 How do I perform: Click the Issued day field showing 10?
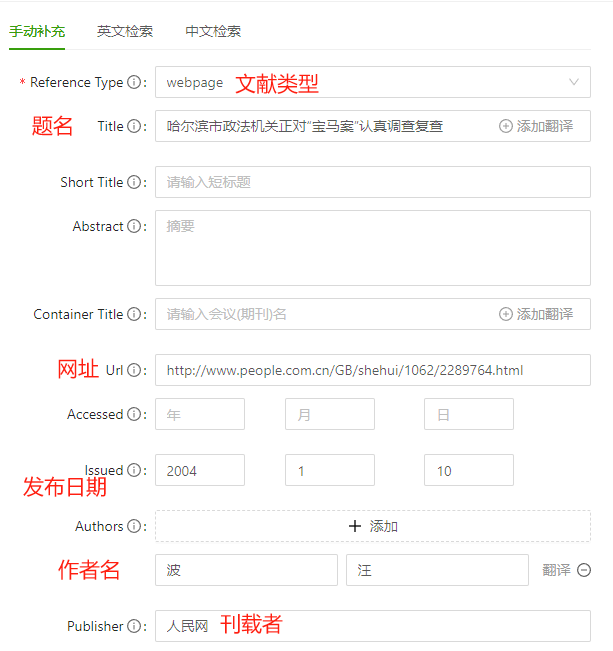coord(468,470)
